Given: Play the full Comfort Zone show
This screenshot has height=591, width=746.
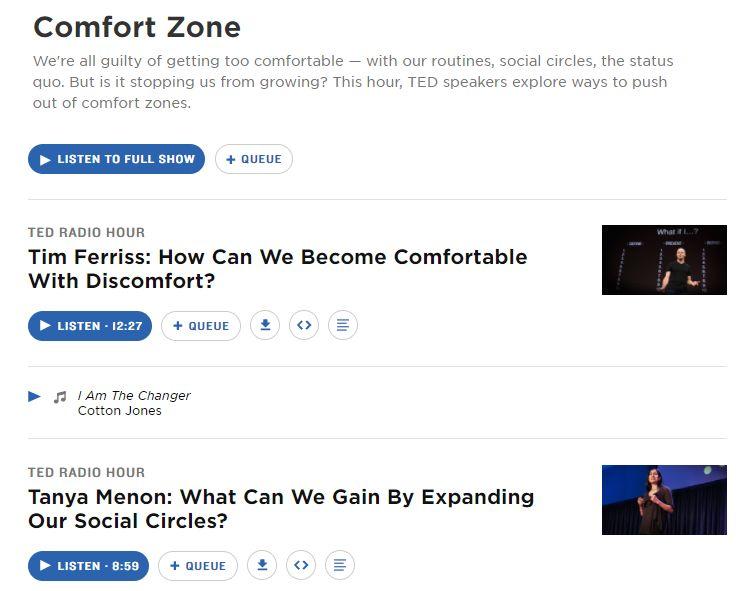Looking at the screenshot, I should [117, 159].
